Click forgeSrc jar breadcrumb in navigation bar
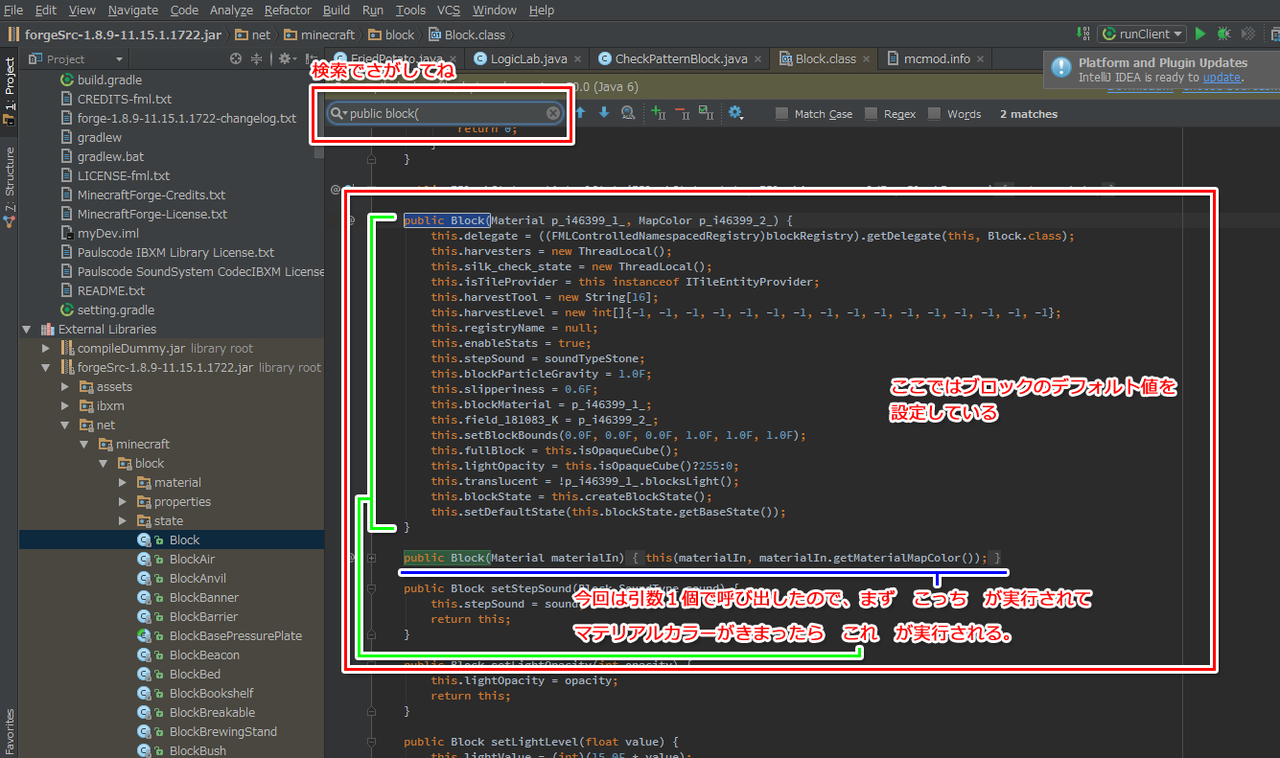Viewport: 1280px width, 758px height. (x=113, y=34)
